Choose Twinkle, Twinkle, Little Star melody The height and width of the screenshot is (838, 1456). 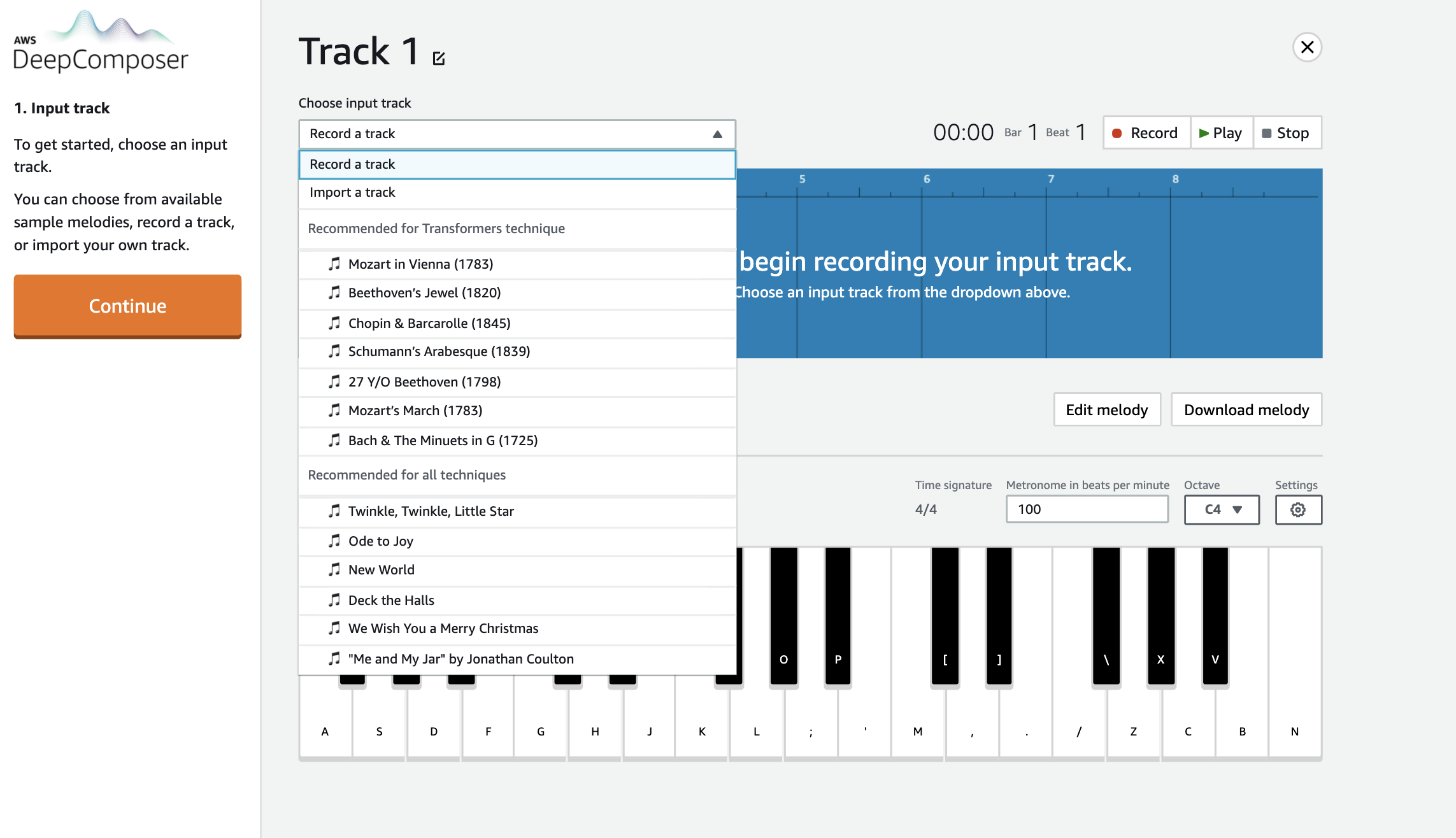pos(431,511)
